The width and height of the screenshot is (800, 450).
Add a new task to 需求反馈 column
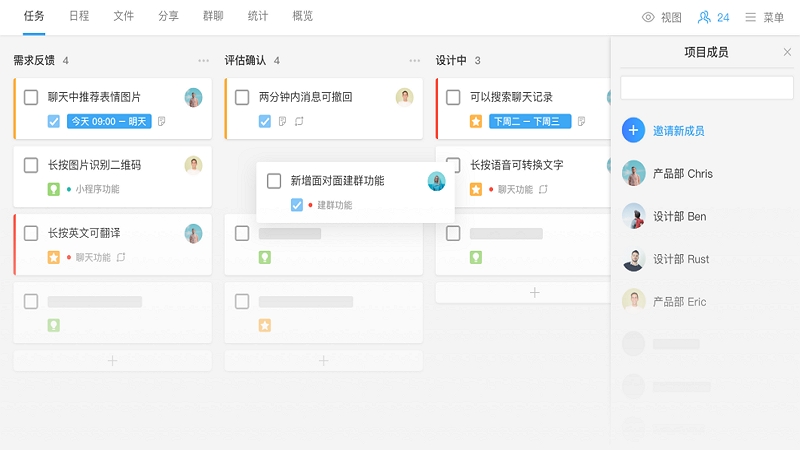coord(112,361)
